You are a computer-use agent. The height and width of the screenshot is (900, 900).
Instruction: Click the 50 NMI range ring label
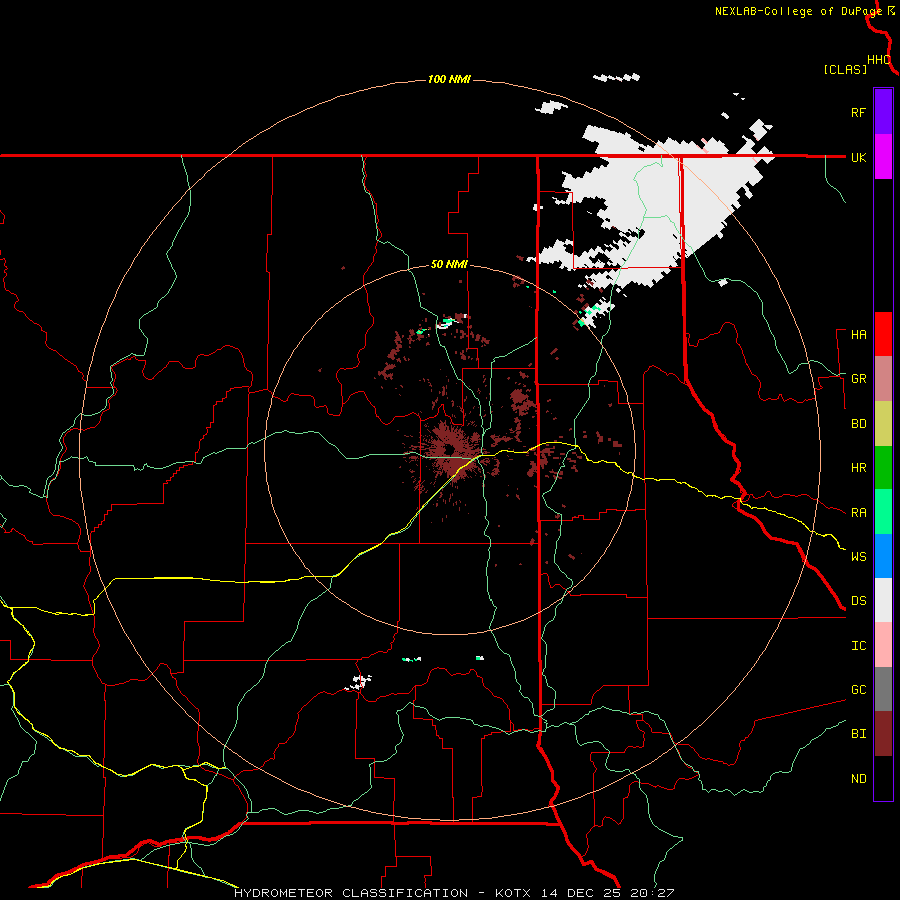(x=449, y=264)
